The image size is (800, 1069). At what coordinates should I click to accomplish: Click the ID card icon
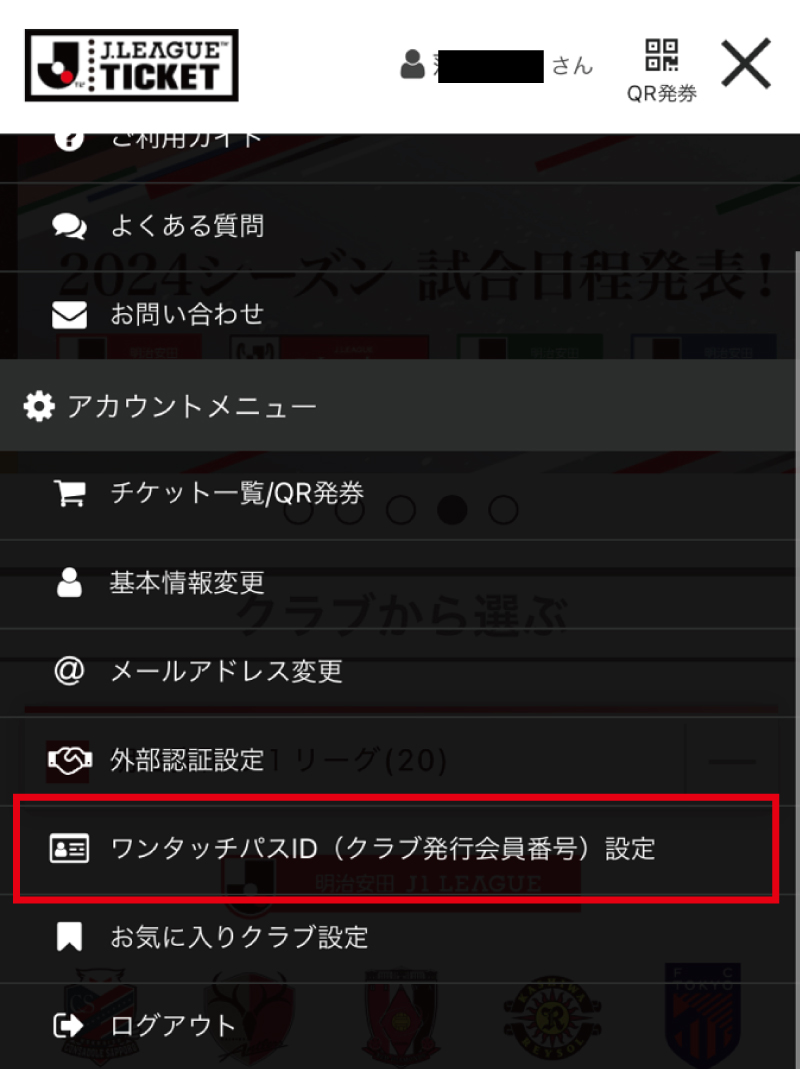click(69, 849)
